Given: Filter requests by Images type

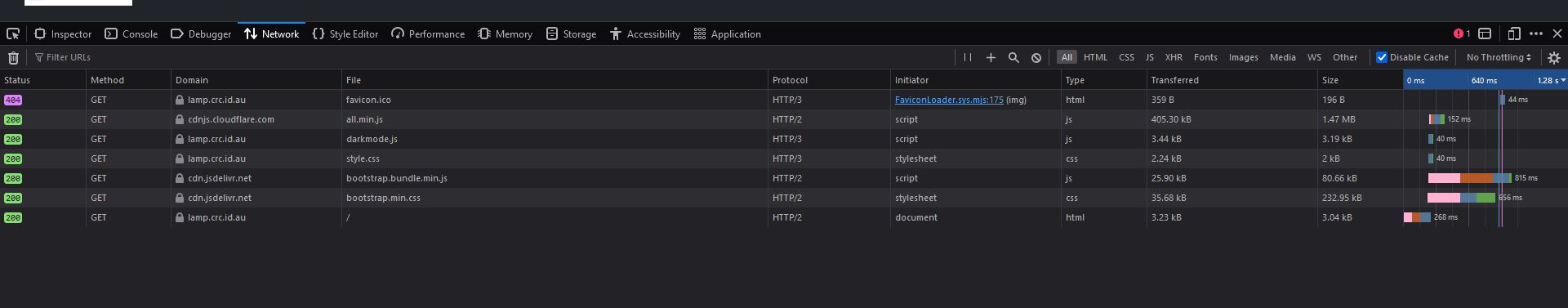Looking at the screenshot, I should (1243, 57).
